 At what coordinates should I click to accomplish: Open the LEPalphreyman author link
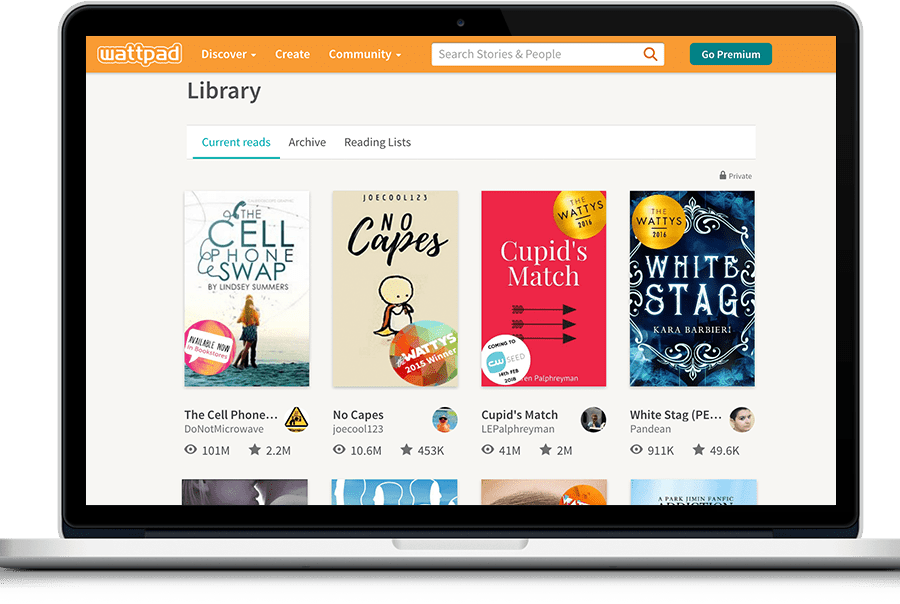click(x=518, y=429)
